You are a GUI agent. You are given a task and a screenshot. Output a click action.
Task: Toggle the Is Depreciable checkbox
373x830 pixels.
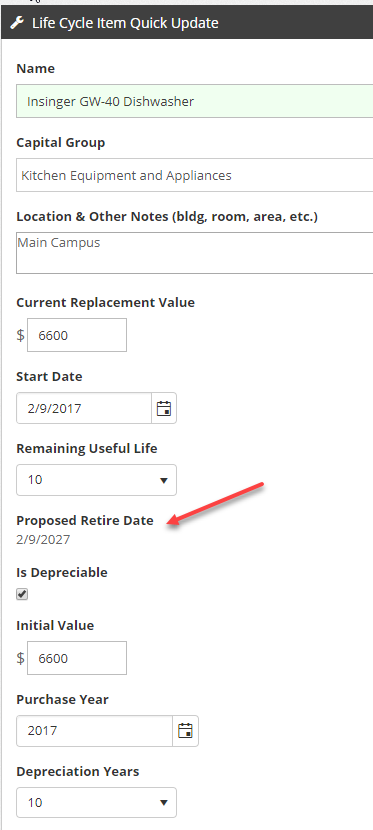[22, 594]
